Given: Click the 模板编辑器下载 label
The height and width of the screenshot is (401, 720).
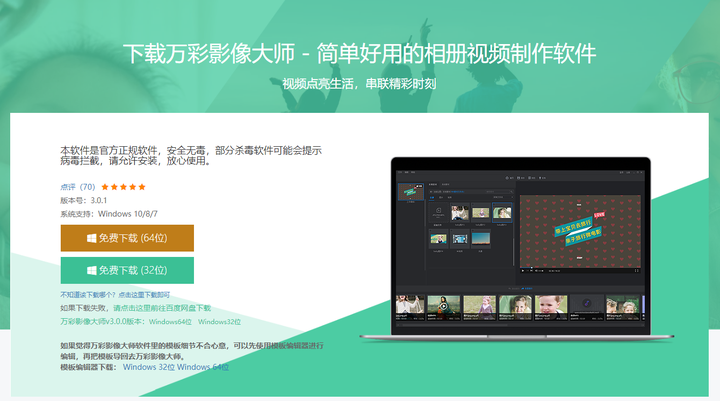Looking at the screenshot, I should pyautogui.click(x=90, y=367).
